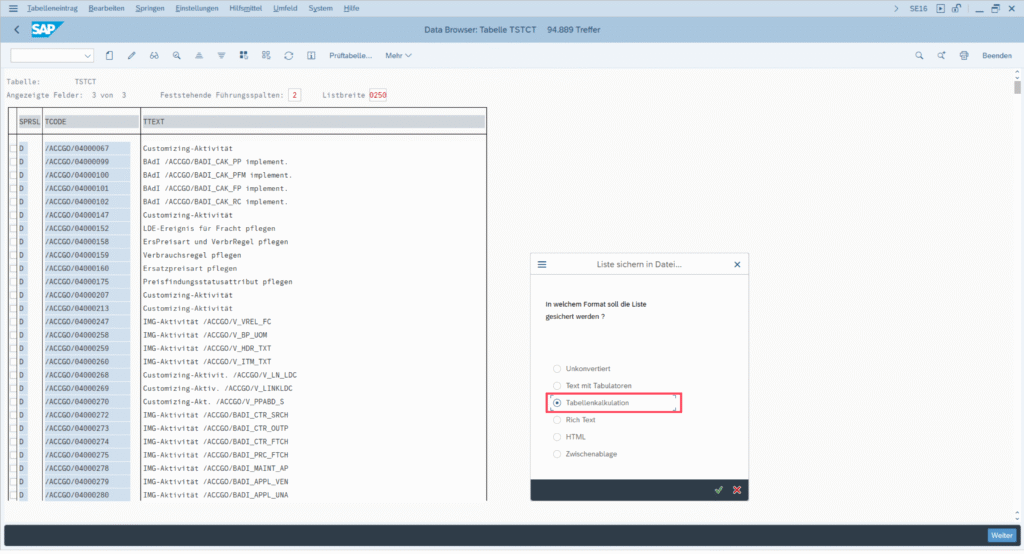The image size is (1024, 554).
Task: Sort descending using the toolbar icon
Action: tap(221, 56)
